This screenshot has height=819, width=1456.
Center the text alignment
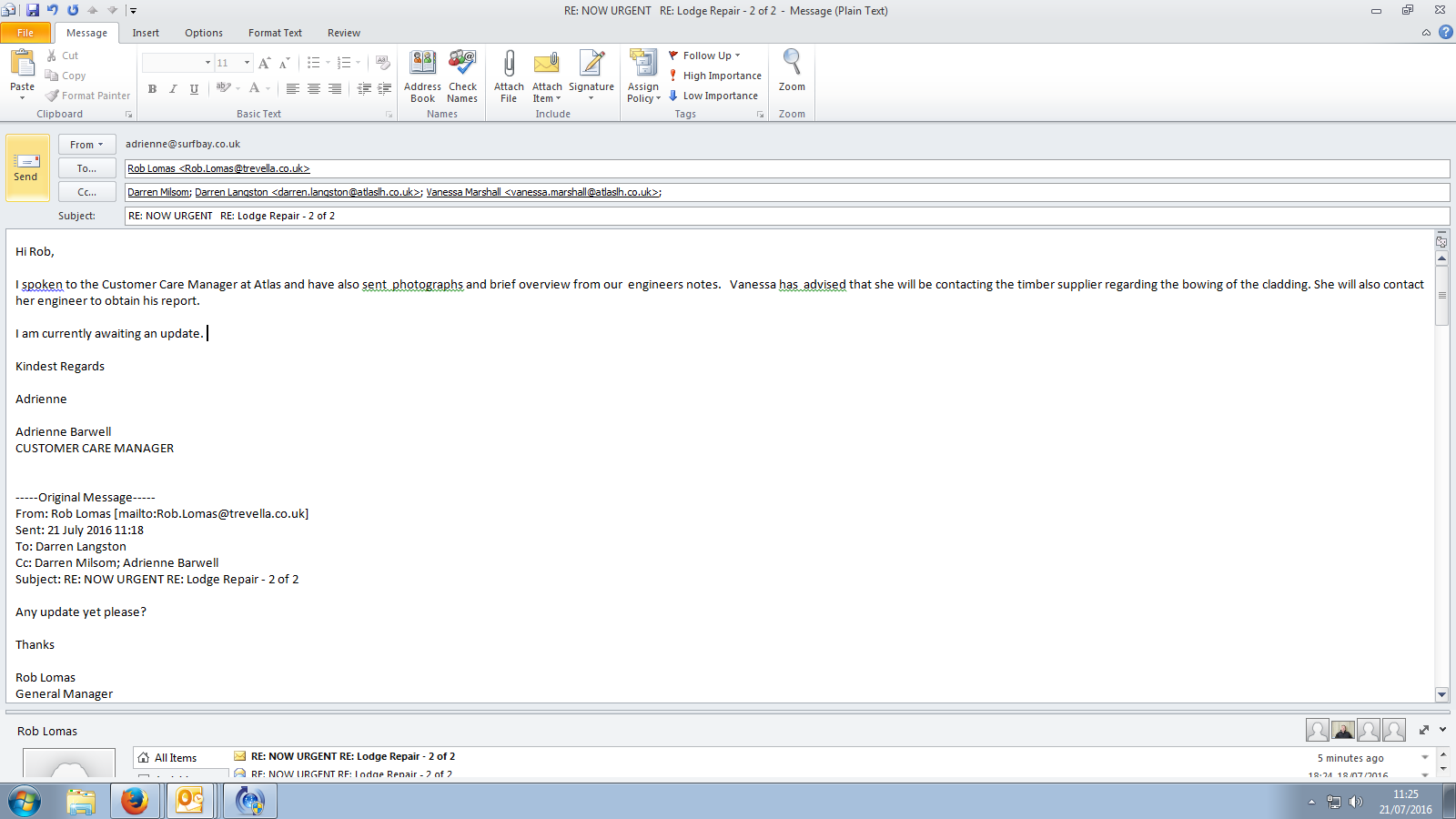tap(314, 88)
